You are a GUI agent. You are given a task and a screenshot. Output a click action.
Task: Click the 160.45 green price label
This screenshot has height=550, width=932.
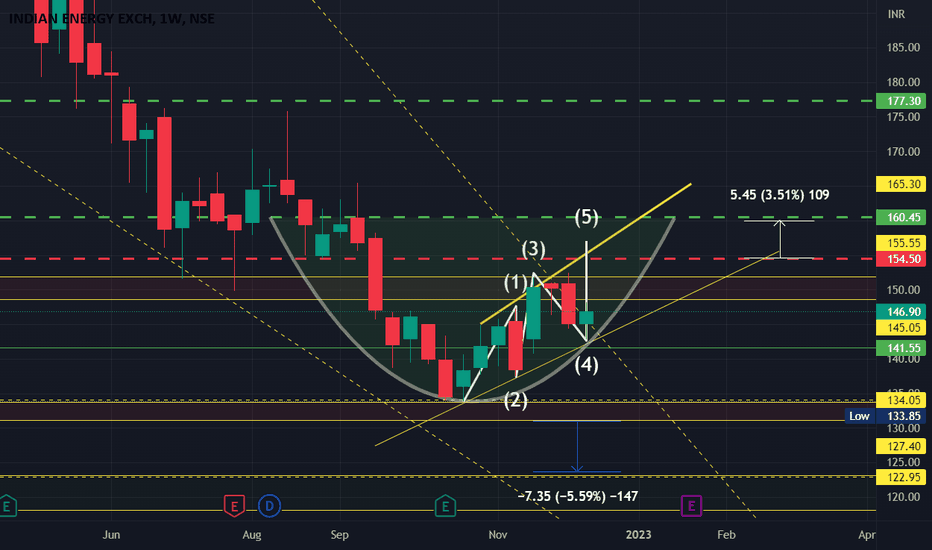click(x=900, y=218)
